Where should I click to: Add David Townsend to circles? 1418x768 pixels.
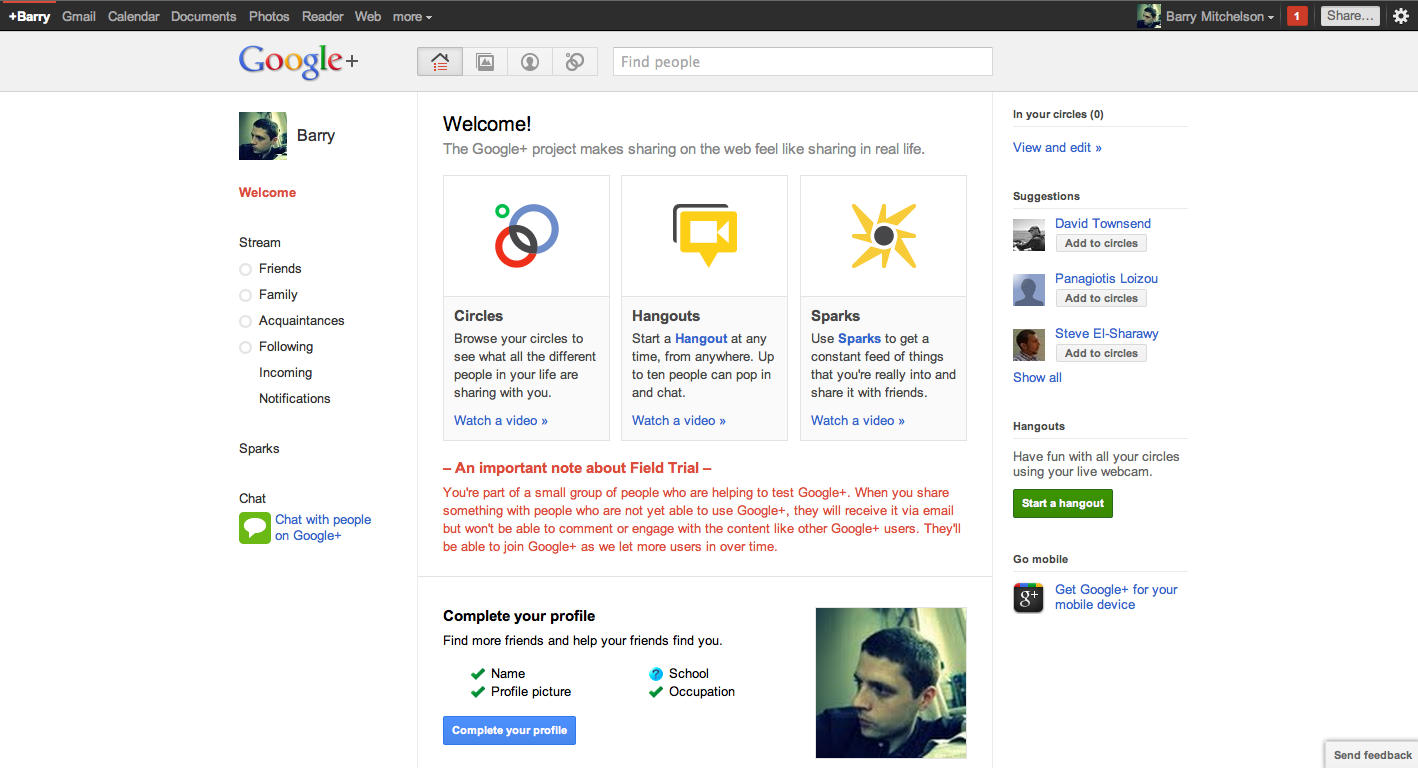click(x=1101, y=243)
